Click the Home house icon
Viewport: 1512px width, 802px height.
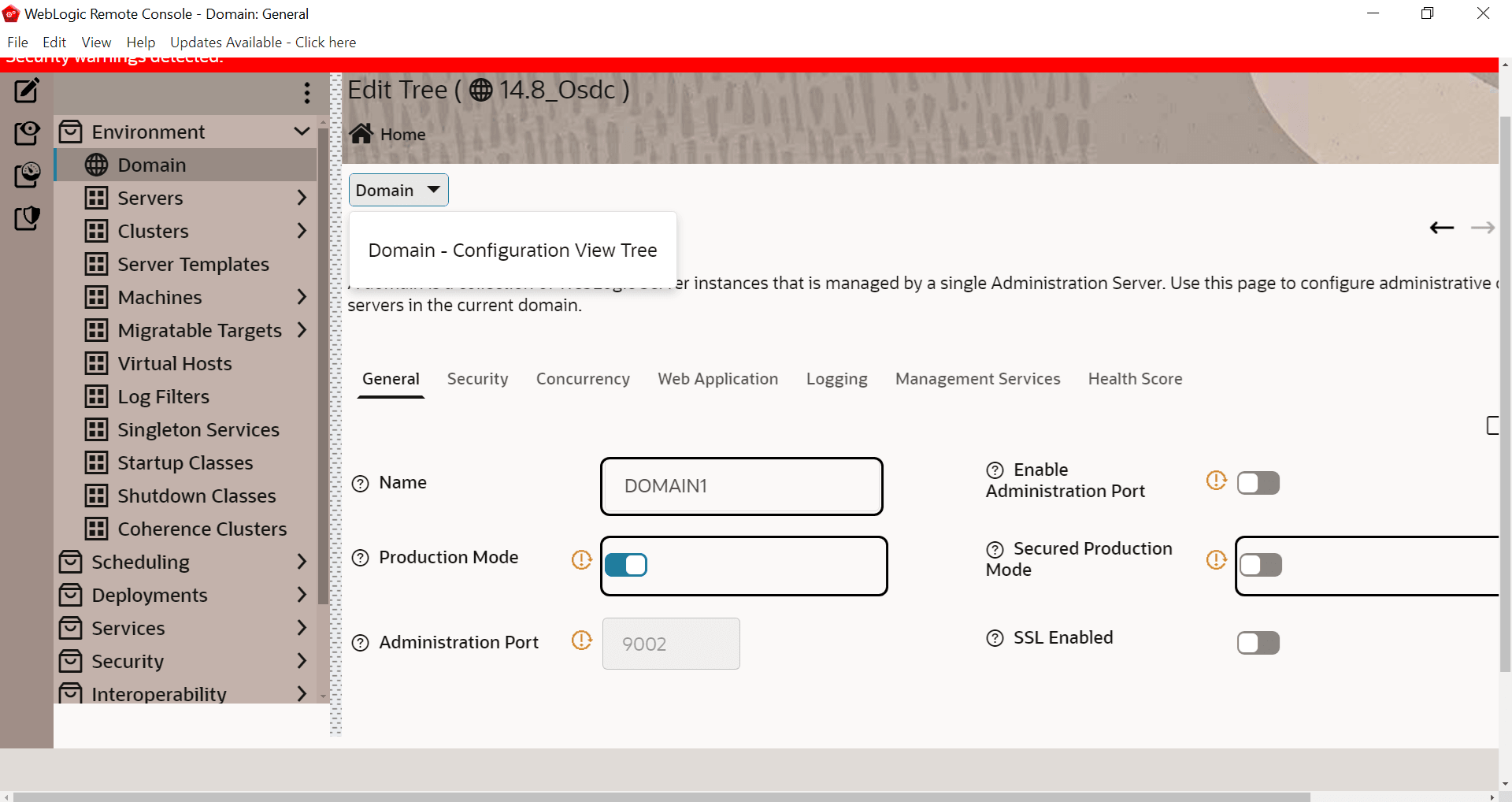pyautogui.click(x=361, y=134)
